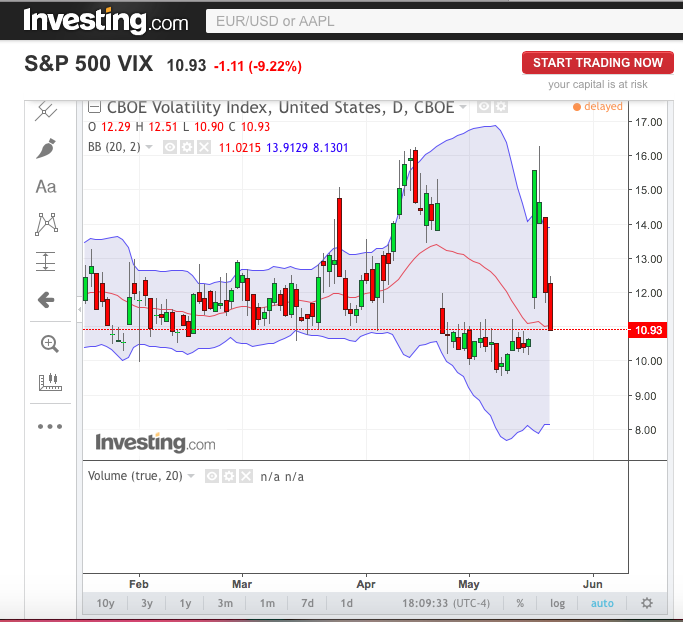Image resolution: width=683 pixels, height=622 pixels.
Task: Hide the Volume indicator via eye icon
Action: 212,476
